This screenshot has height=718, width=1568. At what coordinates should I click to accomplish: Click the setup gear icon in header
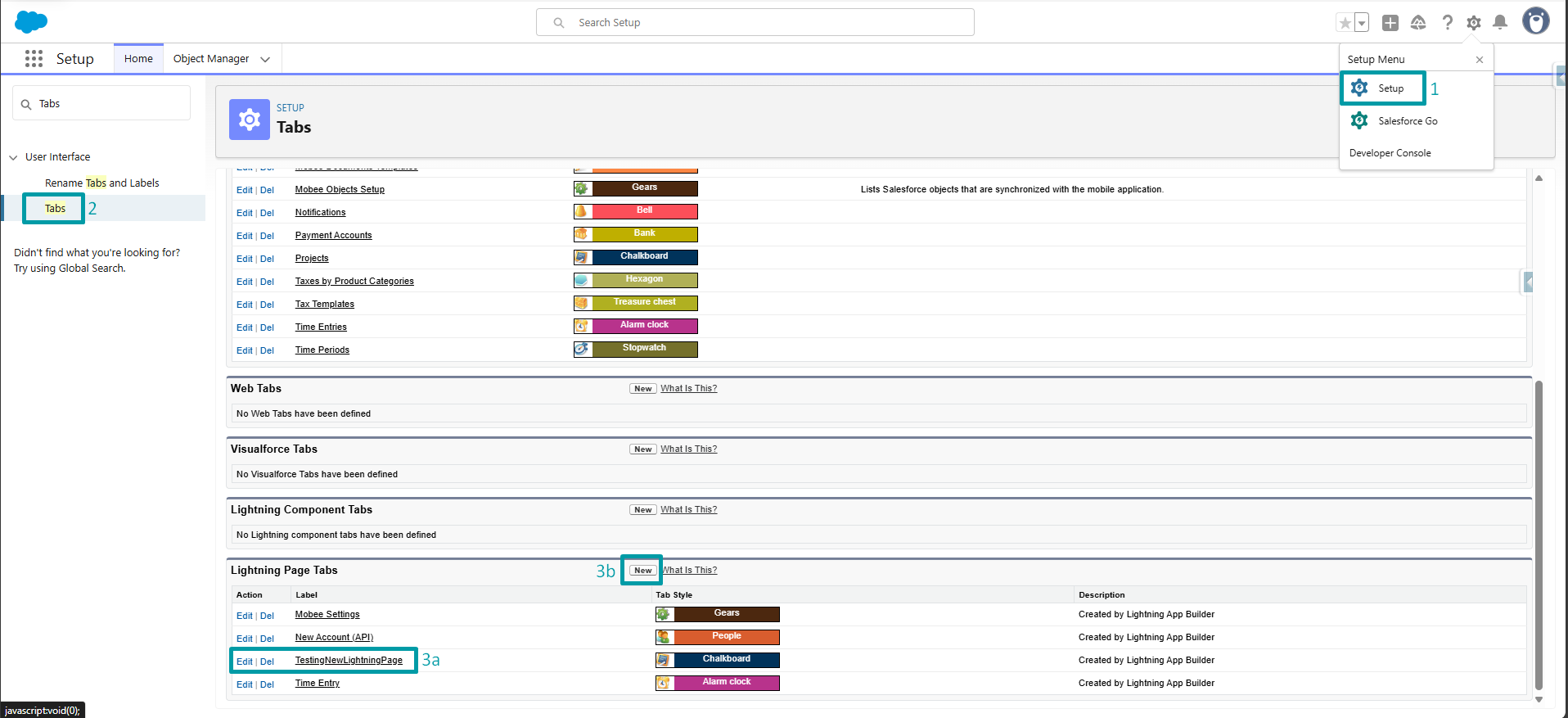click(x=1473, y=23)
